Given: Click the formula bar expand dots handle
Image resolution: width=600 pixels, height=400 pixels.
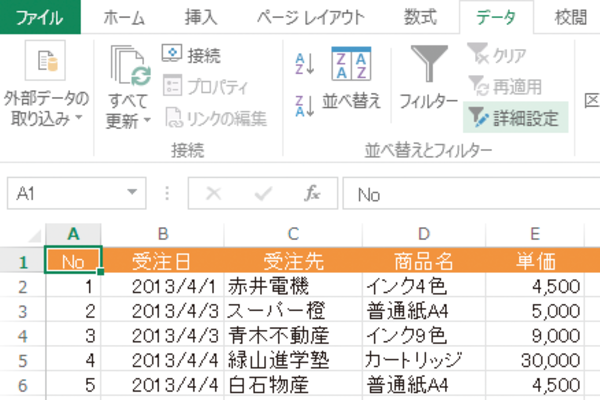Looking at the screenshot, I should pyautogui.click(x=167, y=193).
